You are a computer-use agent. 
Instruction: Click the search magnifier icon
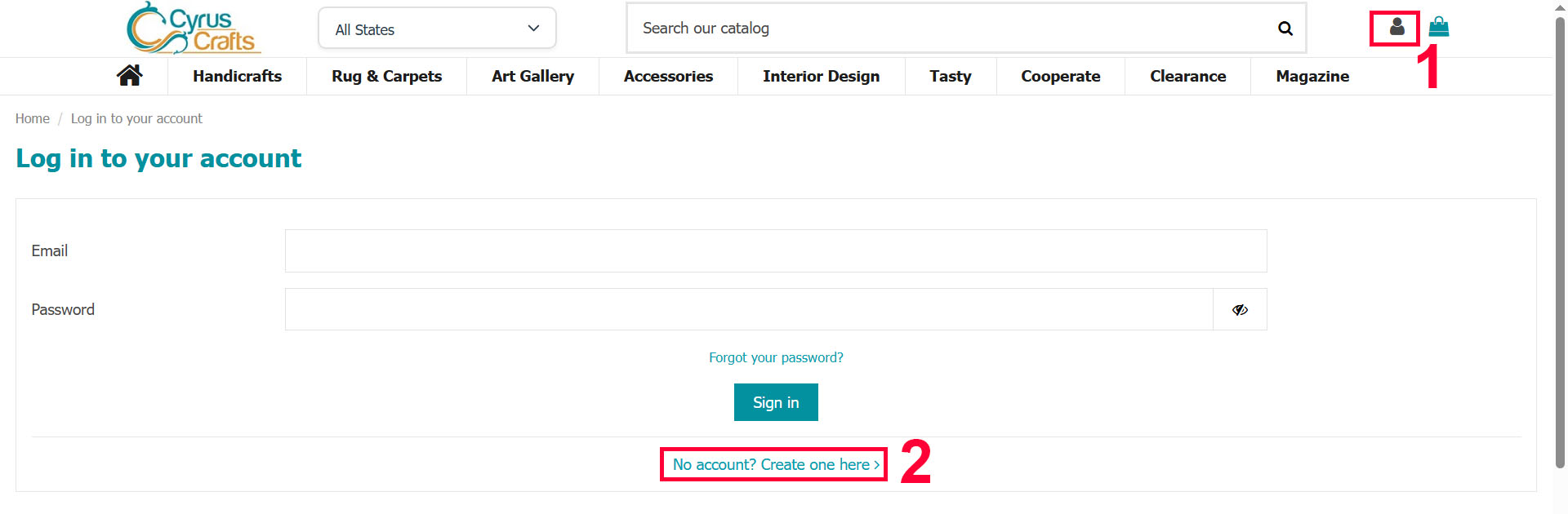[1285, 29]
